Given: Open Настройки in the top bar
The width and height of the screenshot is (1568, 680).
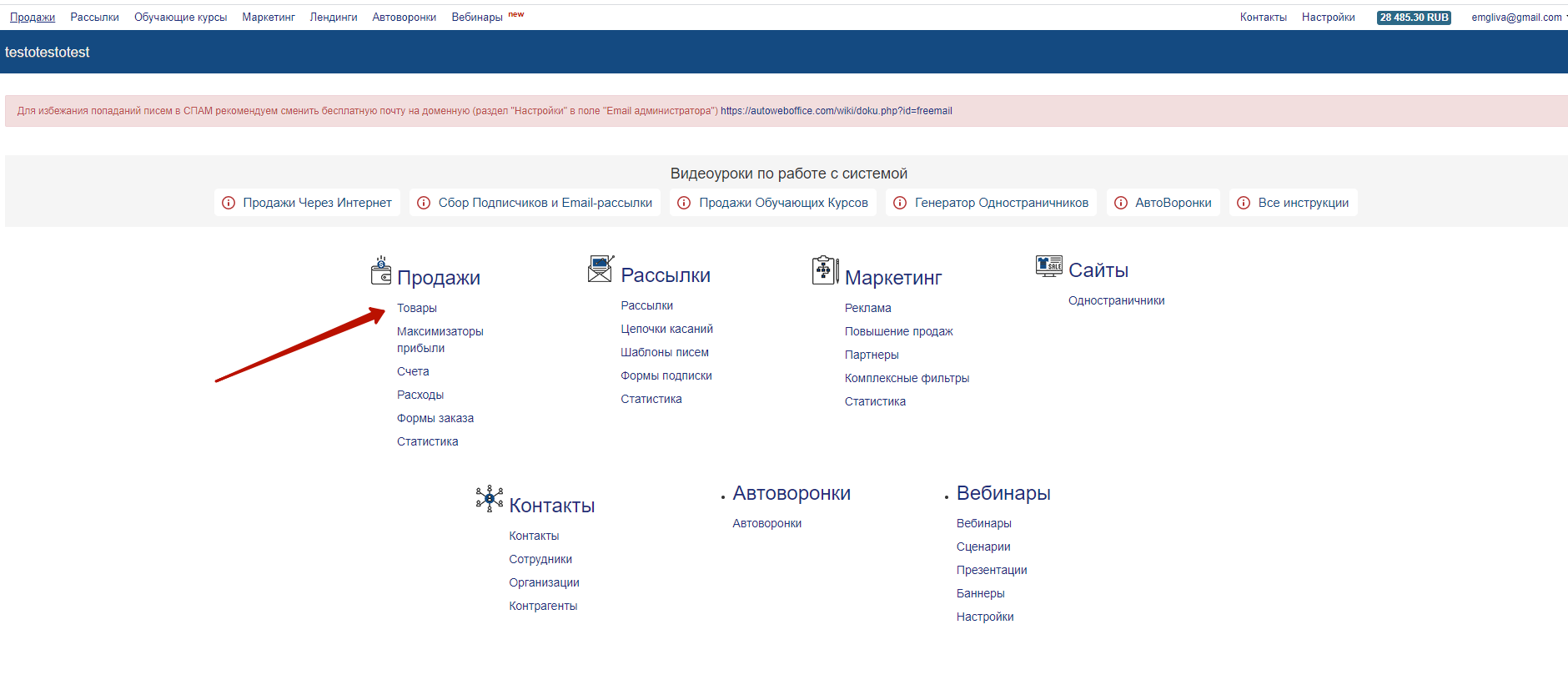Looking at the screenshot, I should [x=1328, y=18].
